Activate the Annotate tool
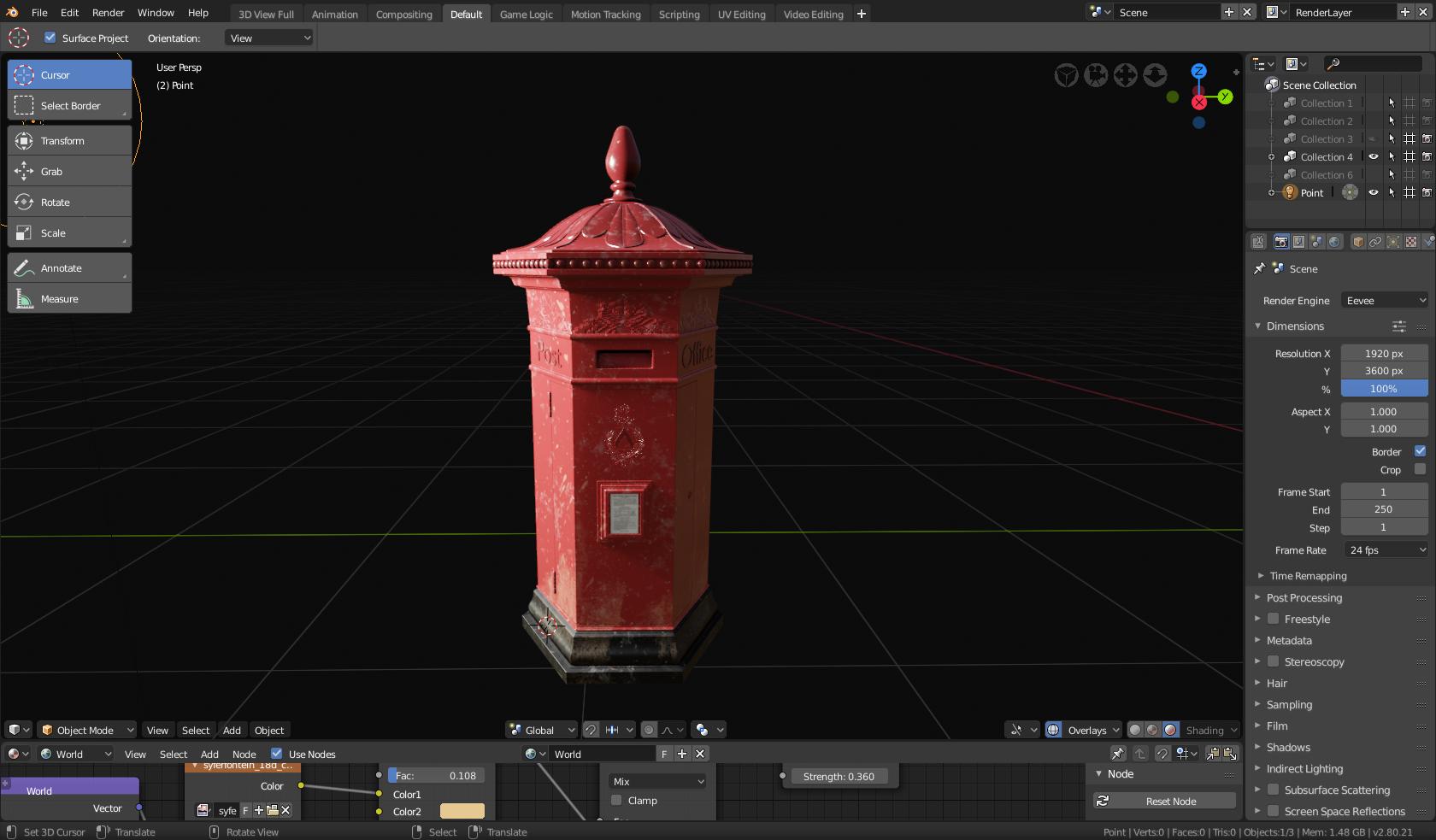The width and height of the screenshot is (1436, 840). (x=69, y=267)
